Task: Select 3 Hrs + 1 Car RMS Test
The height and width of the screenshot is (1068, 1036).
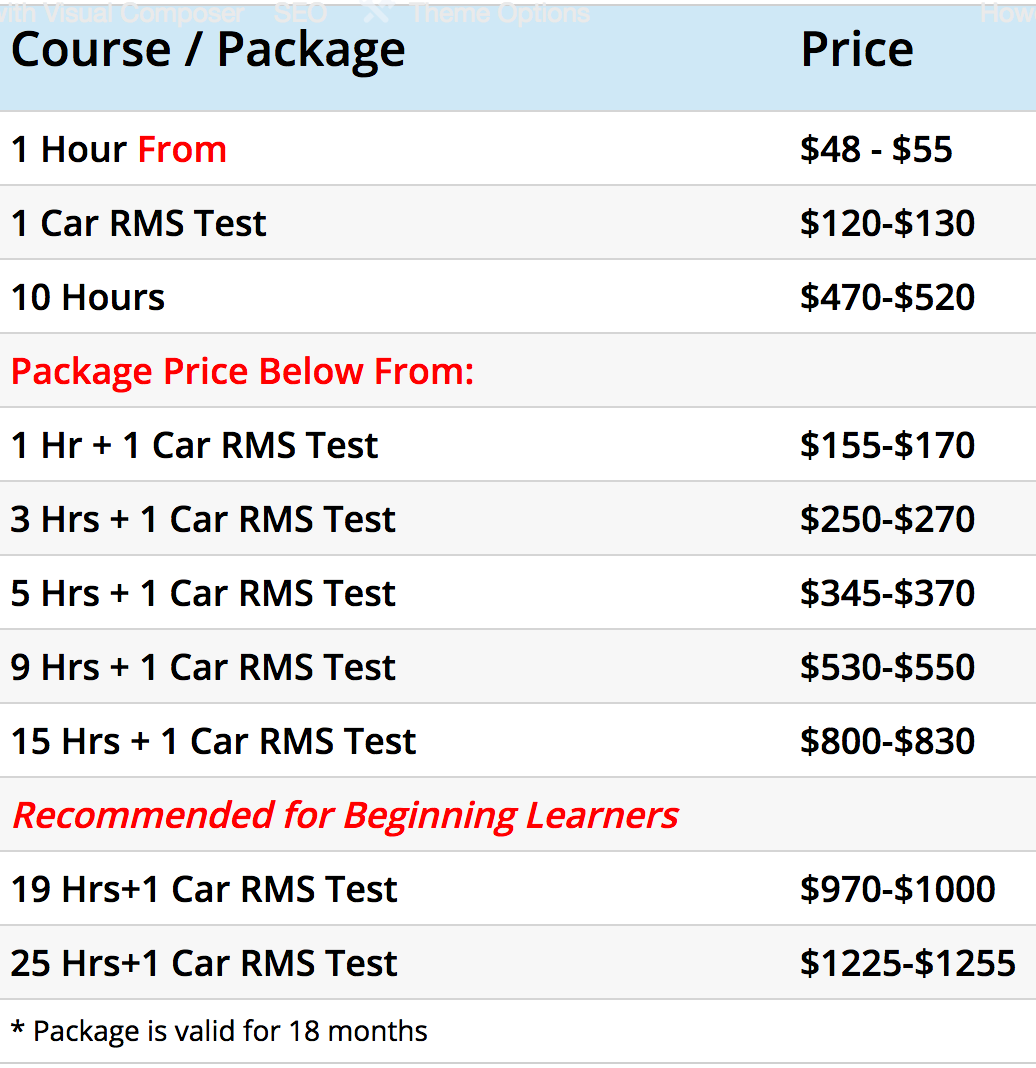Action: pyautogui.click(x=203, y=520)
